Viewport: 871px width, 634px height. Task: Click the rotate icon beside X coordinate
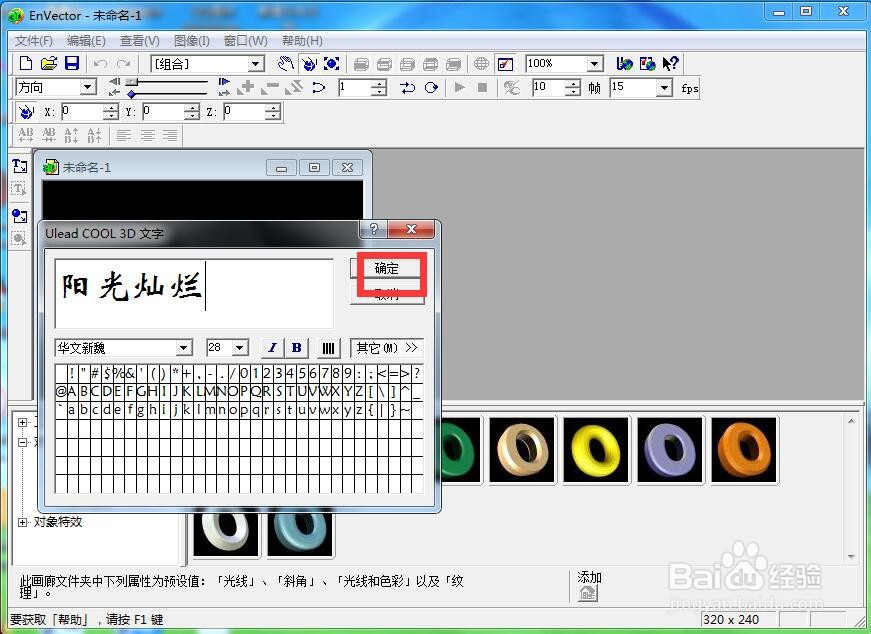coord(26,112)
